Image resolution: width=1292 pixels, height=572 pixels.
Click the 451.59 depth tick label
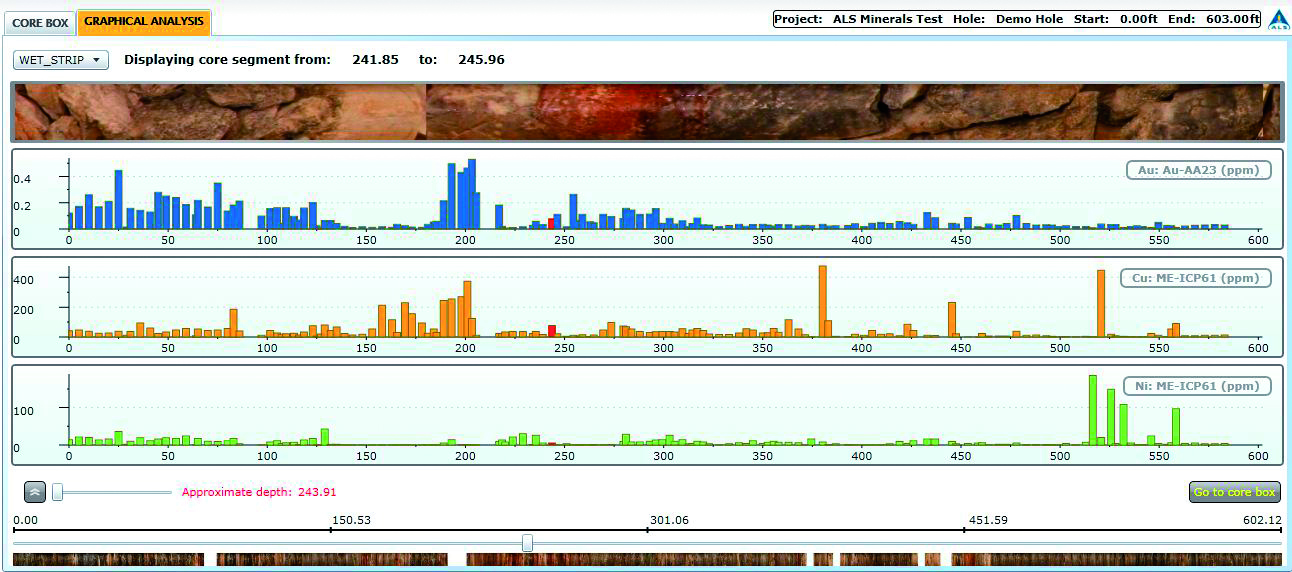coord(986,520)
